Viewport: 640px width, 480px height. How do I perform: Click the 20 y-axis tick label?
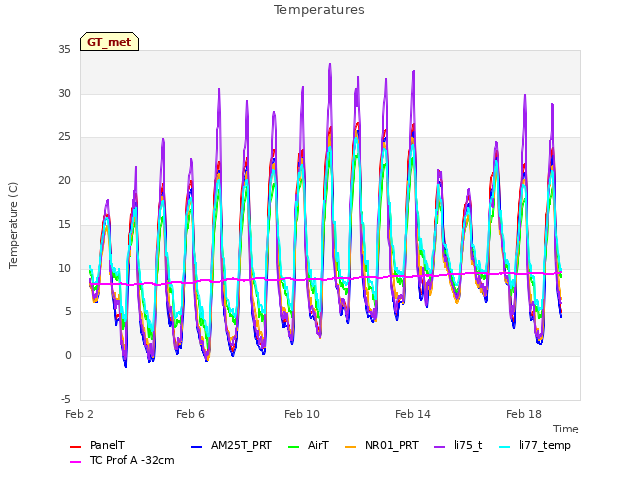click(x=64, y=181)
